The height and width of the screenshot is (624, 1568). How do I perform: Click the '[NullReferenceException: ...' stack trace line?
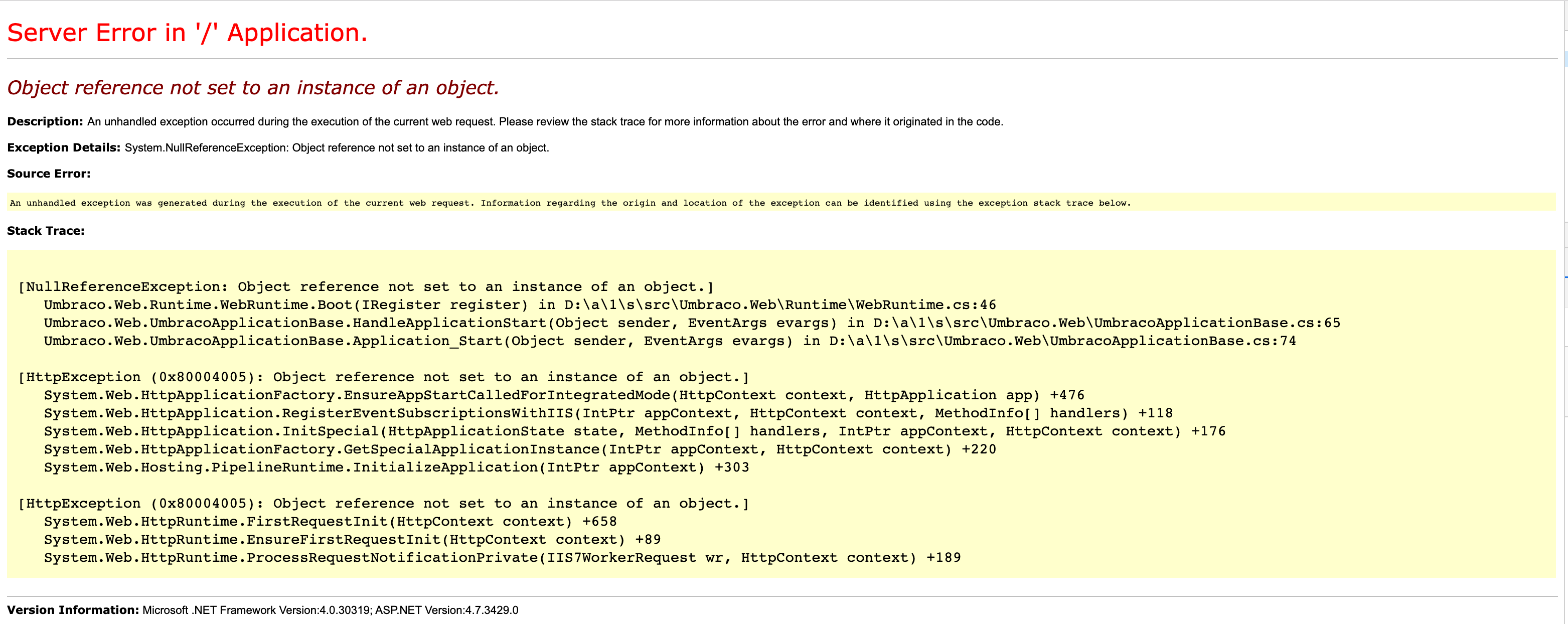[365, 287]
